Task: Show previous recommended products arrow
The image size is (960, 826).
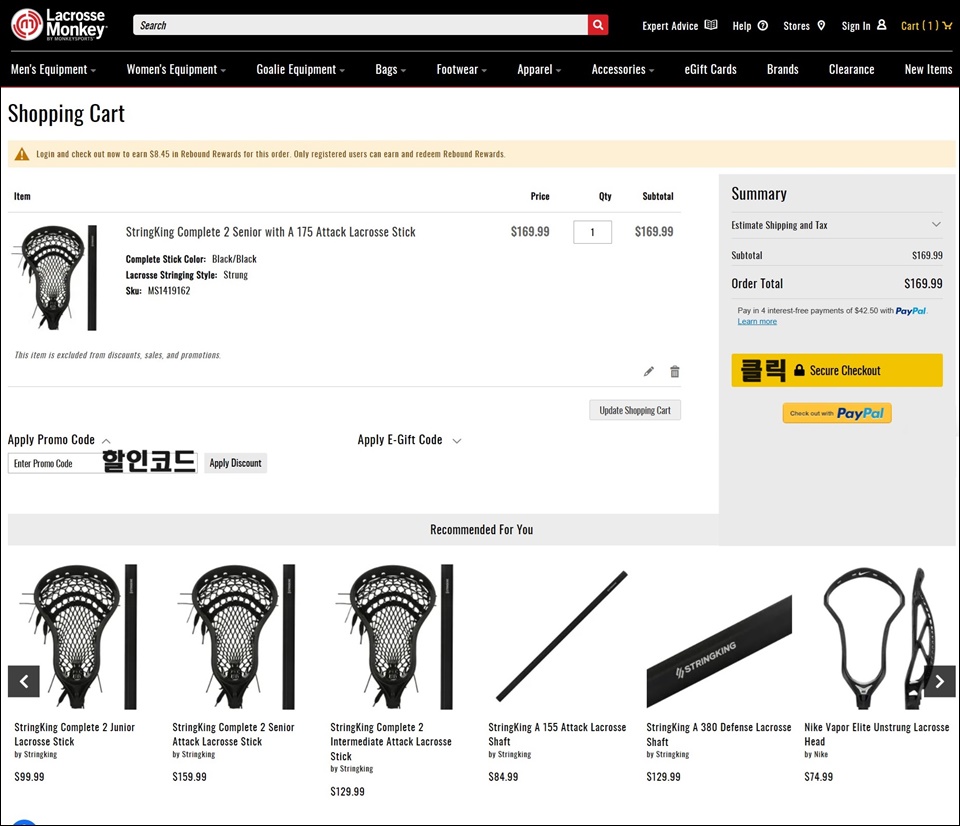Action: tap(24, 681)
